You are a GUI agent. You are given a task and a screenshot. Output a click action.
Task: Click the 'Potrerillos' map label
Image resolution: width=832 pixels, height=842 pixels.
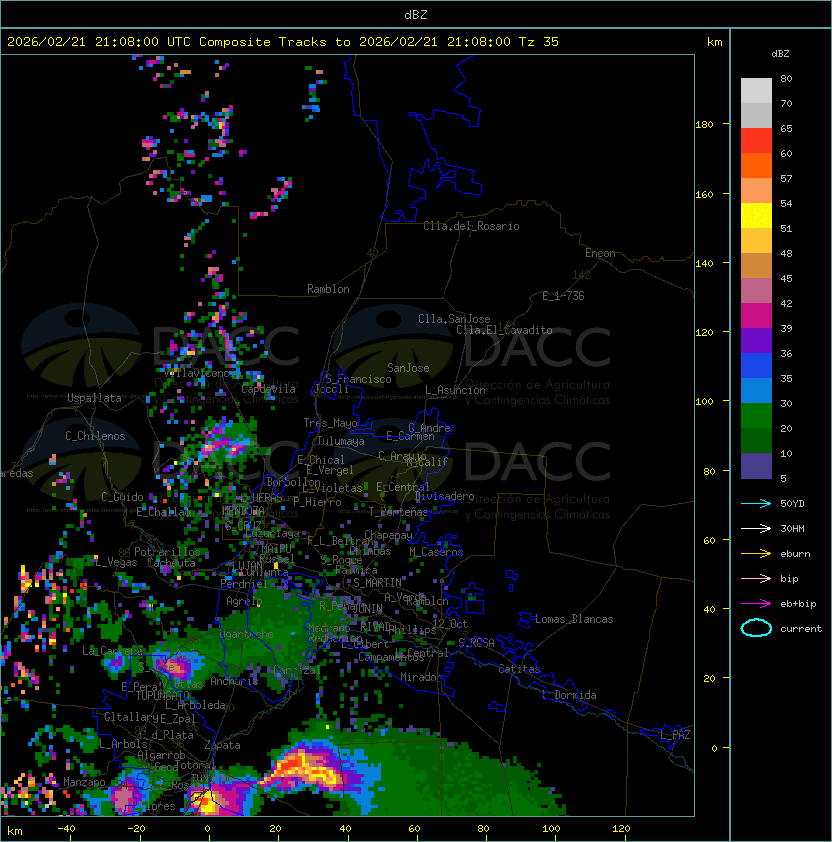(167, 552)
